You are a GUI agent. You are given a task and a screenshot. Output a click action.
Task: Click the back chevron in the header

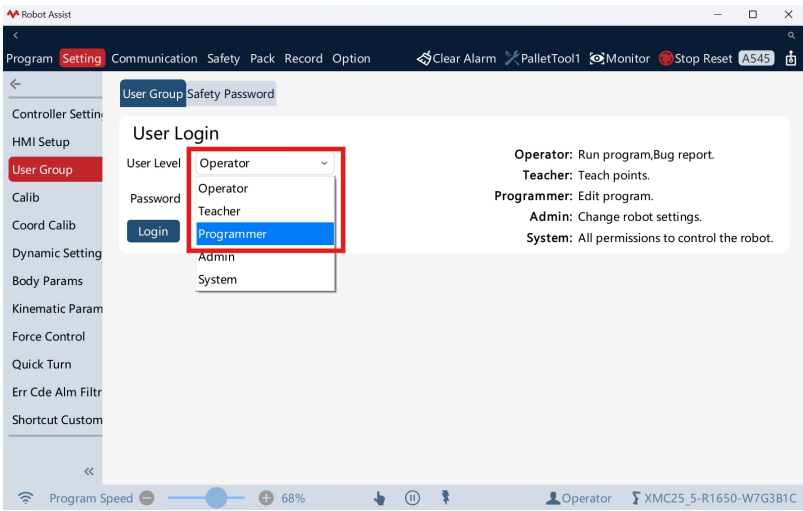[x=16, y=35]
